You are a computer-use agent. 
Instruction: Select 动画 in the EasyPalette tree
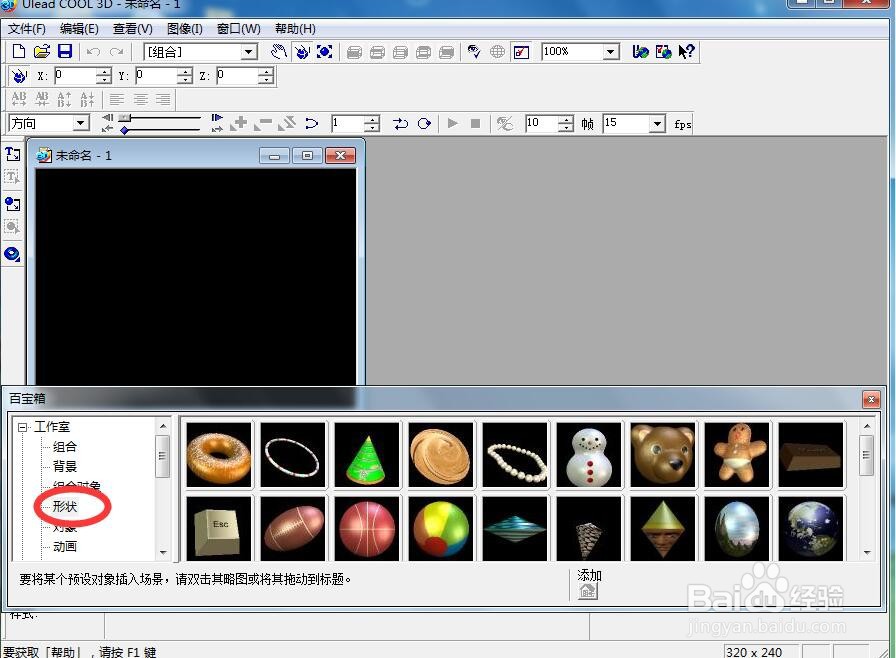[65, 547]
